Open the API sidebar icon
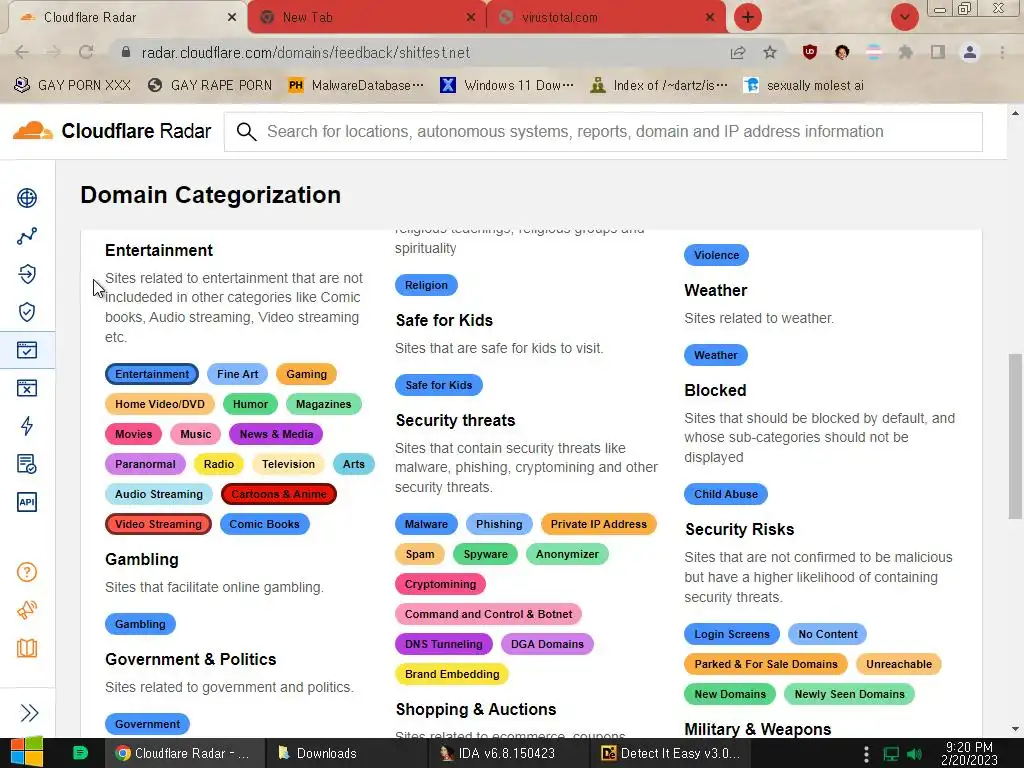 [x=27, y=502]
